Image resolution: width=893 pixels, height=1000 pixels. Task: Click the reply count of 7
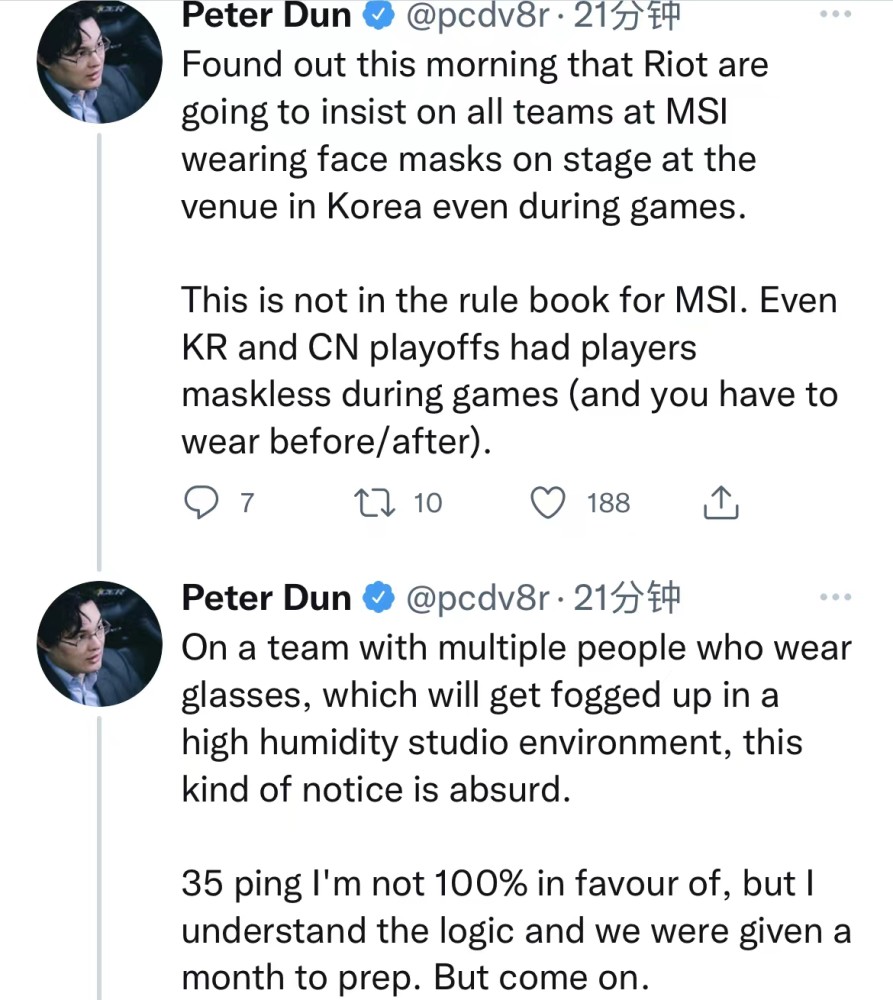(247, 502)
